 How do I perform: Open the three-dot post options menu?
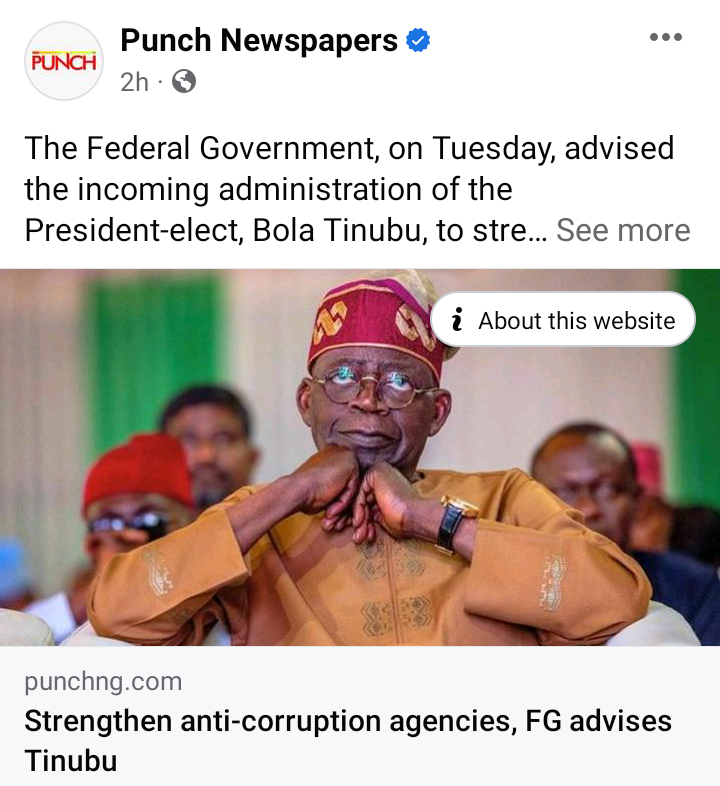[x=665, y=37]
